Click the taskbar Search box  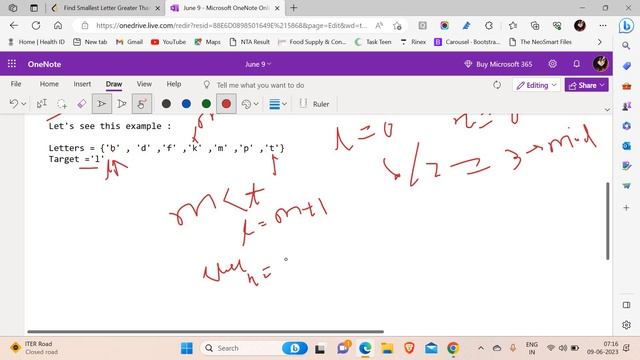pyautogui.click(x=254, y=348)
